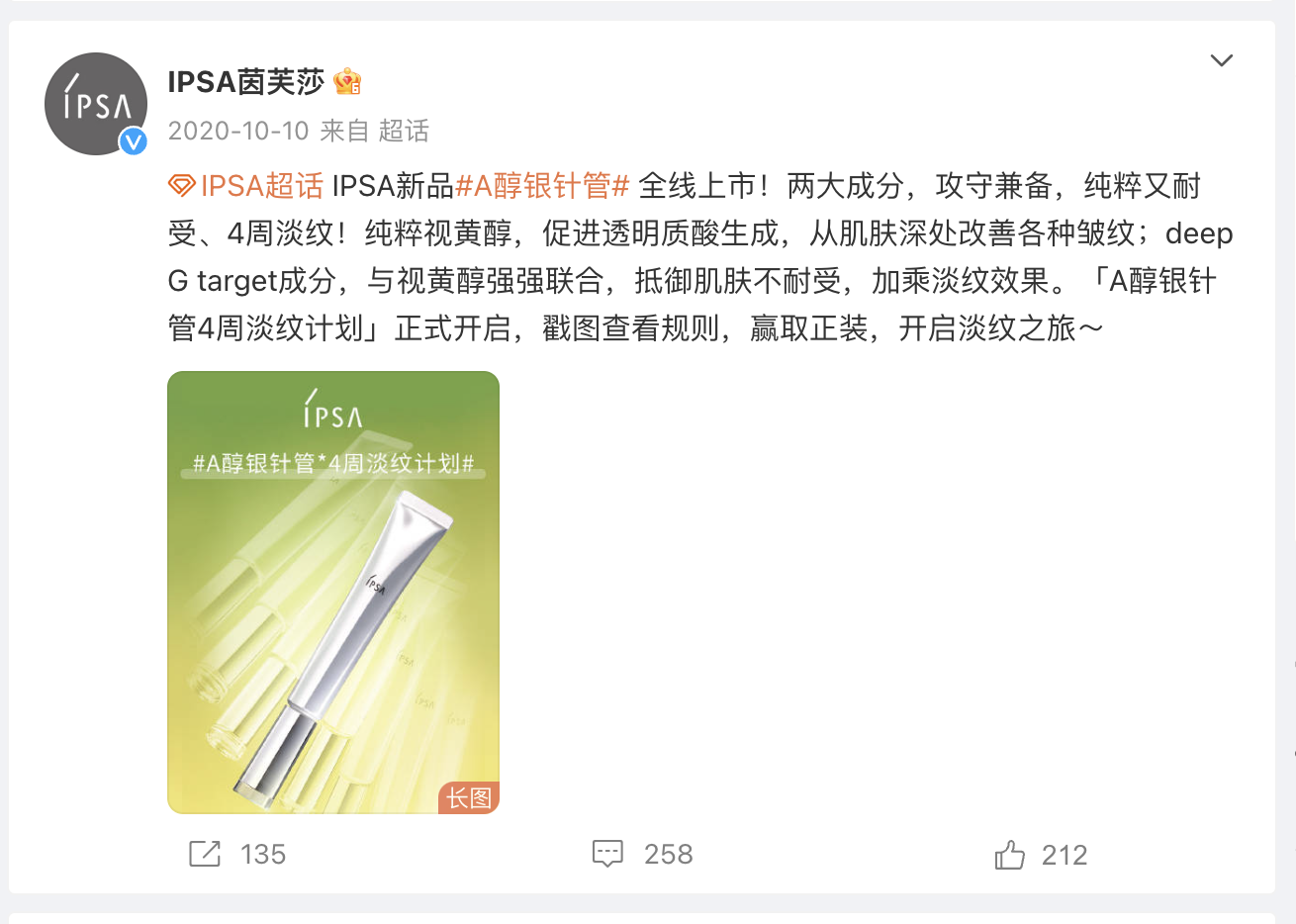Click the repost share icon
Screen dimensions: 1296x924
coord(205,854)
